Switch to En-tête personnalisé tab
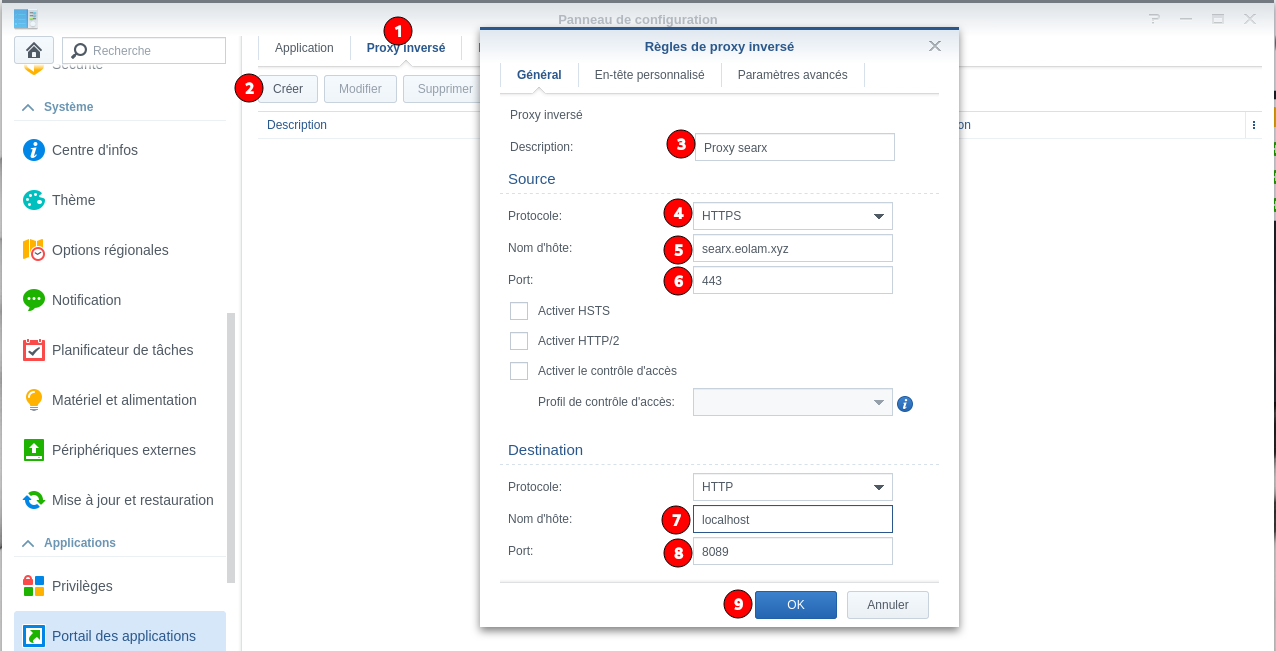Viewport: 1276px width, 651px height. pos(649,75)
